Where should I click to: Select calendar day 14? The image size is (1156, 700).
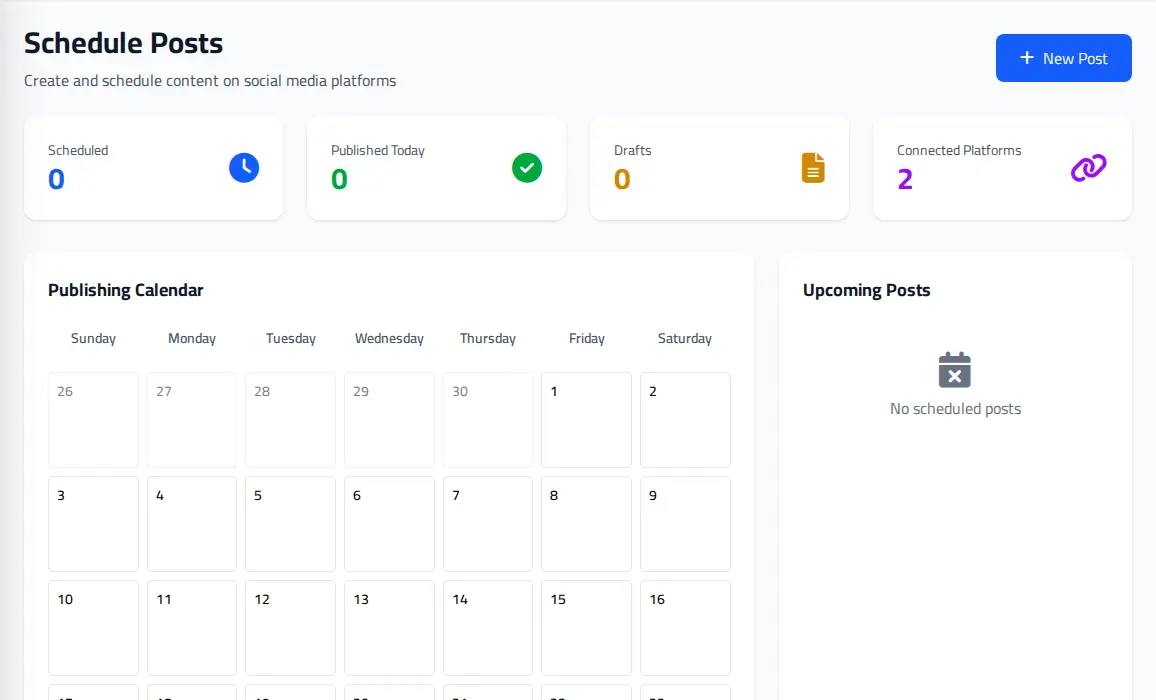(x=488, y=628)
